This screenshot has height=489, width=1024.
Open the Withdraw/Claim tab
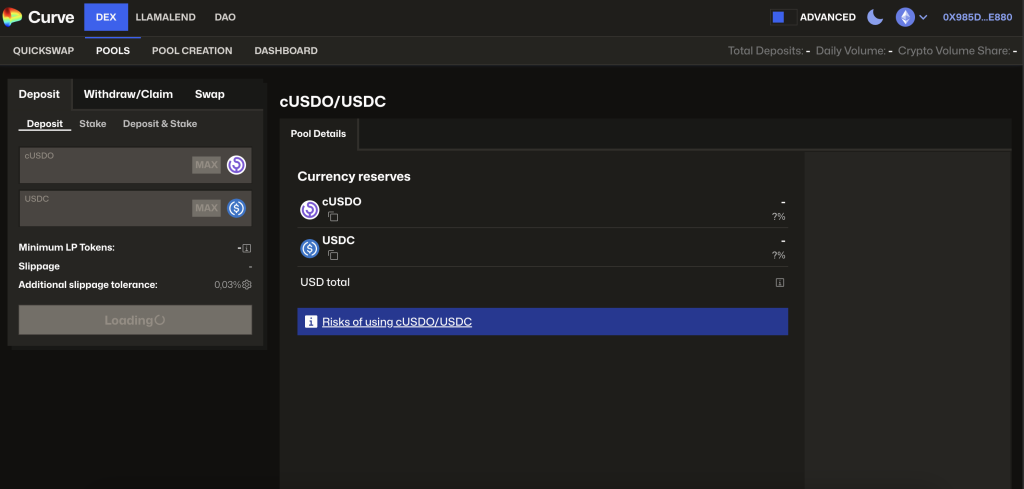click(128, 94)
